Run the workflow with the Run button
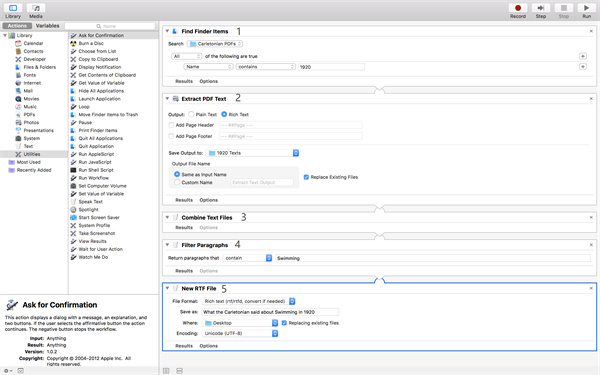This screenshot has width=600, height=375. tap(586, 8)
